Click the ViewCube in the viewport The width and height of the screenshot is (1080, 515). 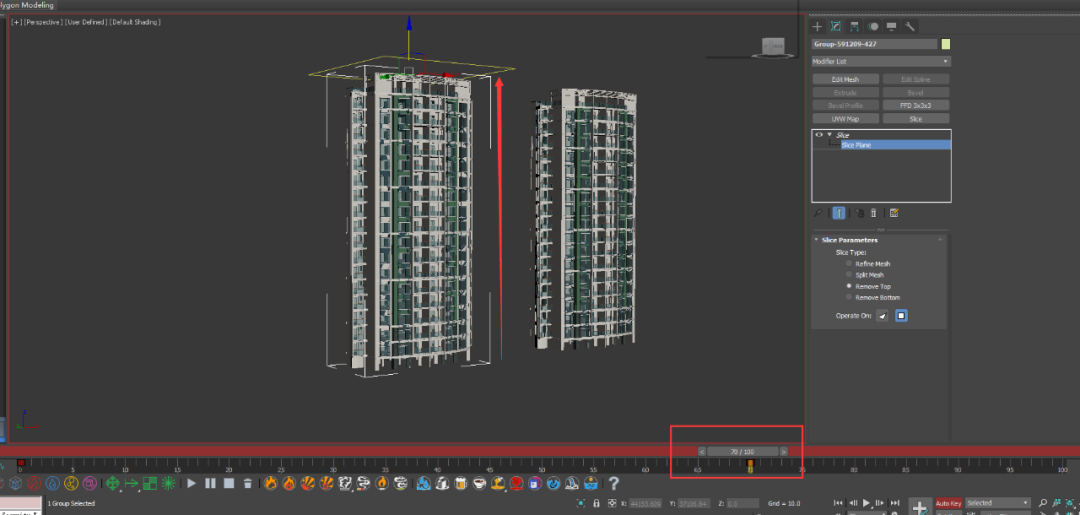772,47
